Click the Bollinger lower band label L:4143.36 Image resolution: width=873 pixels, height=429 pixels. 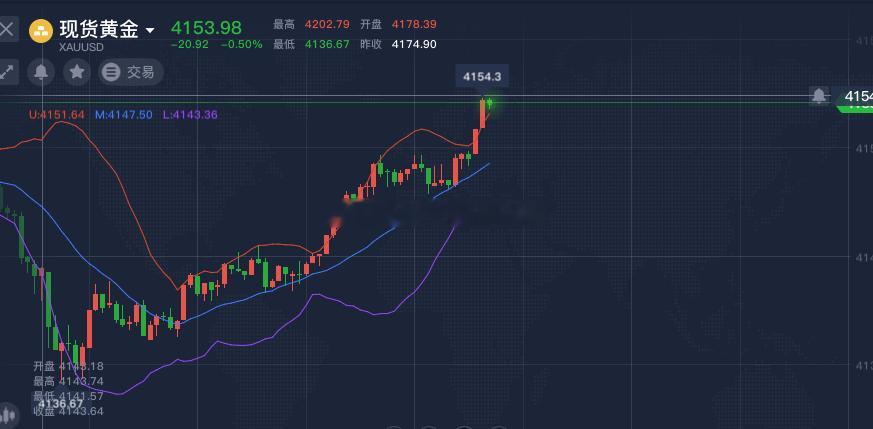190,115
